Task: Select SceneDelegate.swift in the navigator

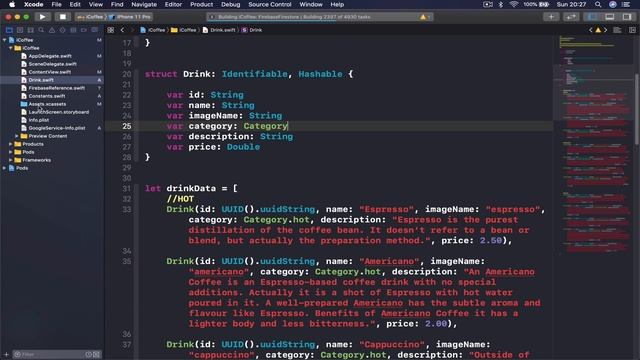Action: (x=52, y=64)
